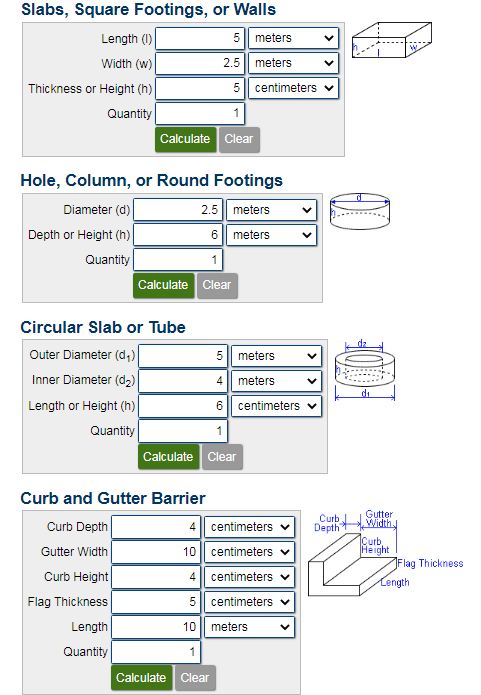The width and height of the screenshot is (481, 695).
Task: Open the Curb Depth centimeters dropdown
Action: [249, 527]
